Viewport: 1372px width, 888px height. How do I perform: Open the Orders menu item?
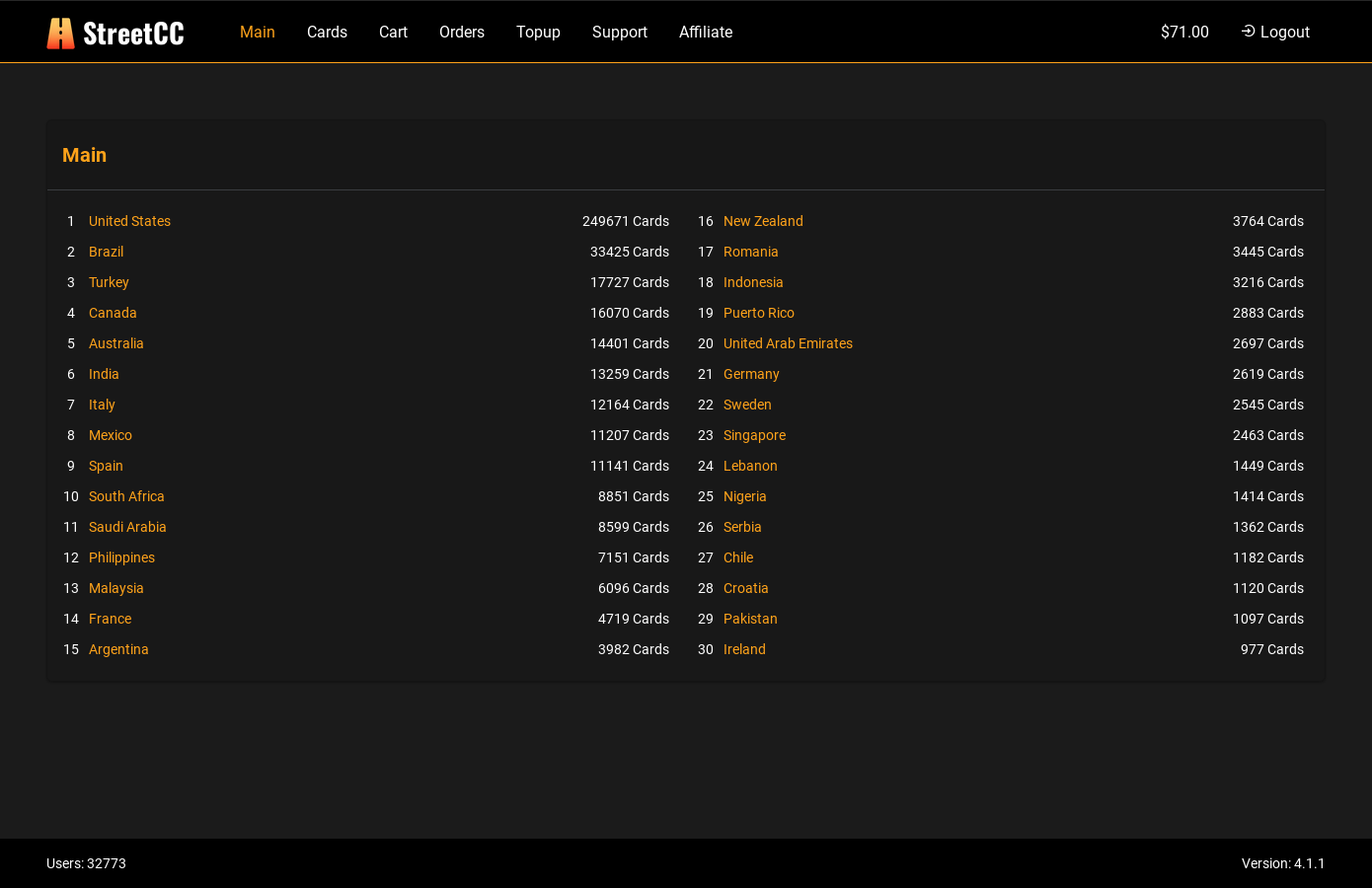click(x=462, y=32)
